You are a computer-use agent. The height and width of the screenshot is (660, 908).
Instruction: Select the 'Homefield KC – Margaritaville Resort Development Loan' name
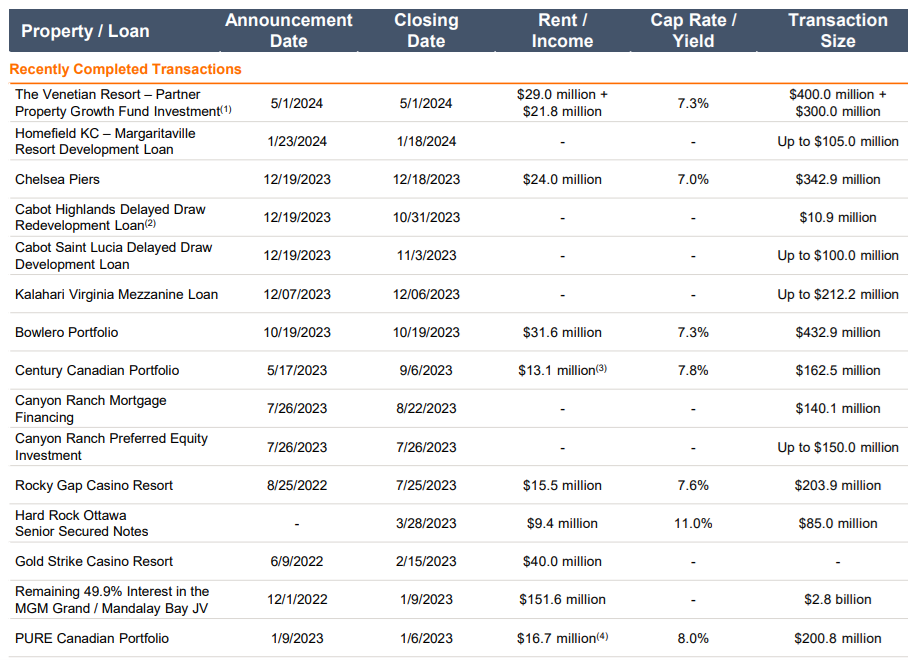coord(105,141)
